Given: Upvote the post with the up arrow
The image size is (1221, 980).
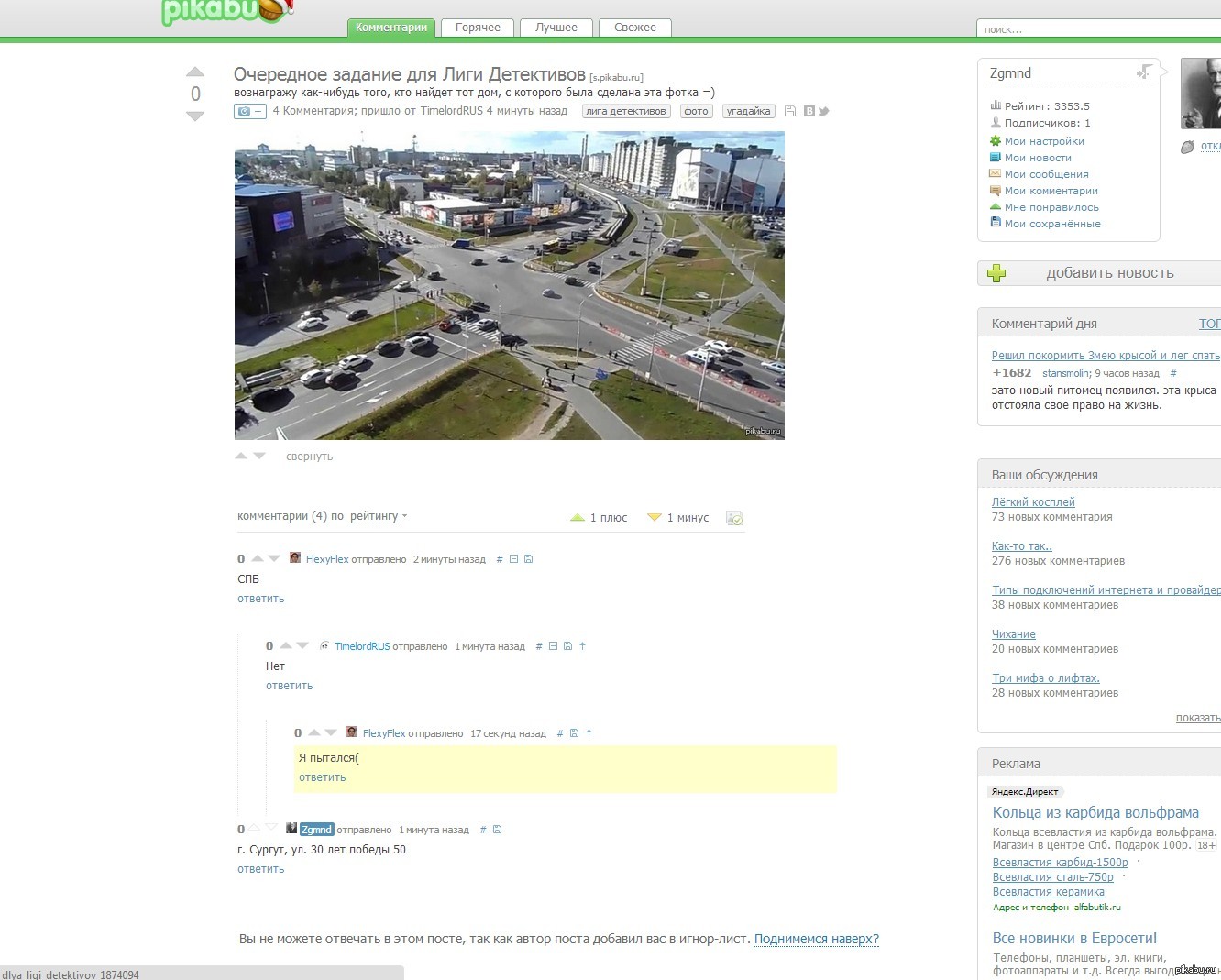Looking at the screenshot, I should (x=195, y=72).
